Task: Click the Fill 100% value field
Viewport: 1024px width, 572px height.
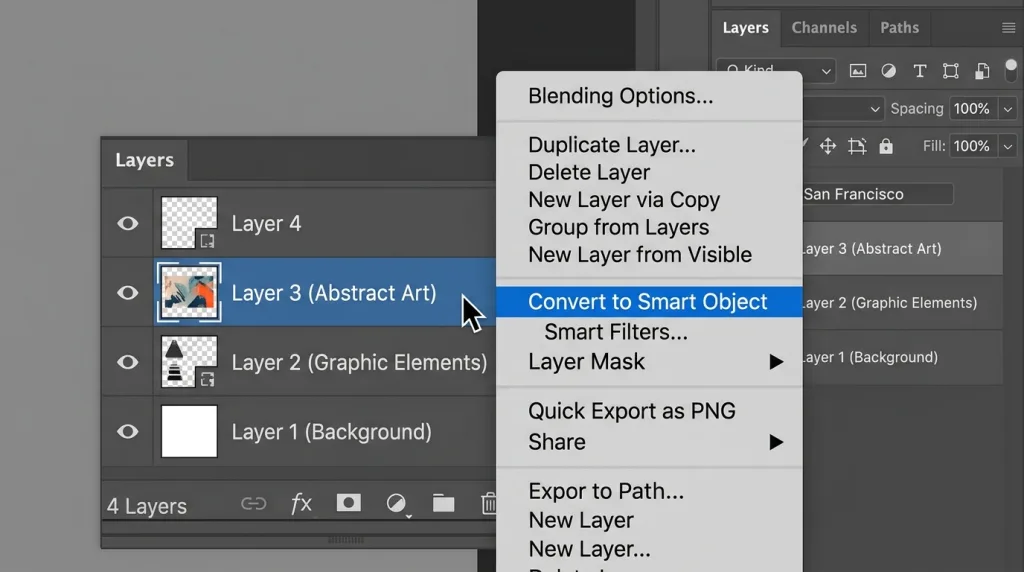Action: coord(973,146)
